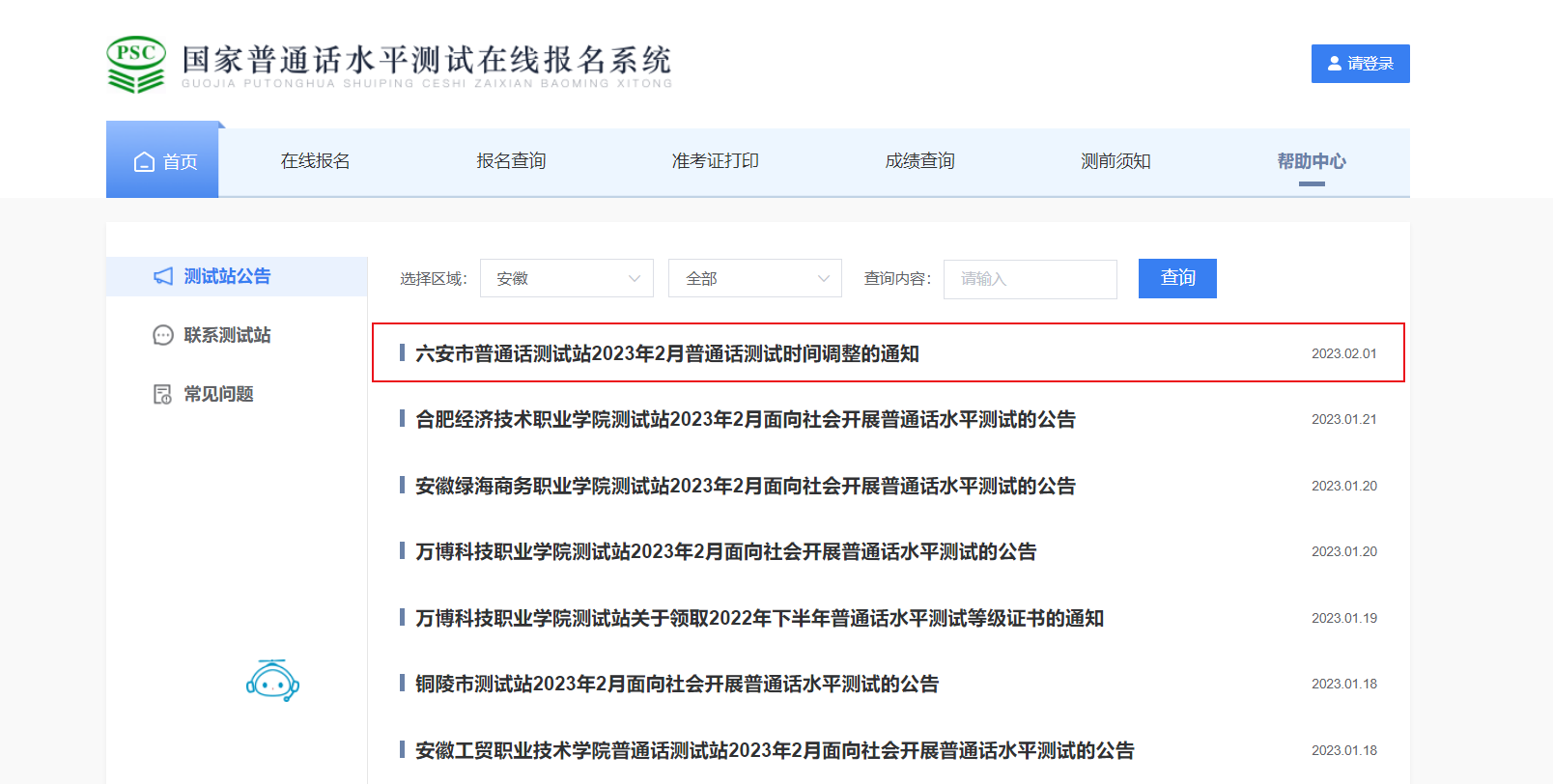Open 六安市普通话测试站 time adjustment notice
The width and height of the screenshot is (1553, 784).
point(667,353)
